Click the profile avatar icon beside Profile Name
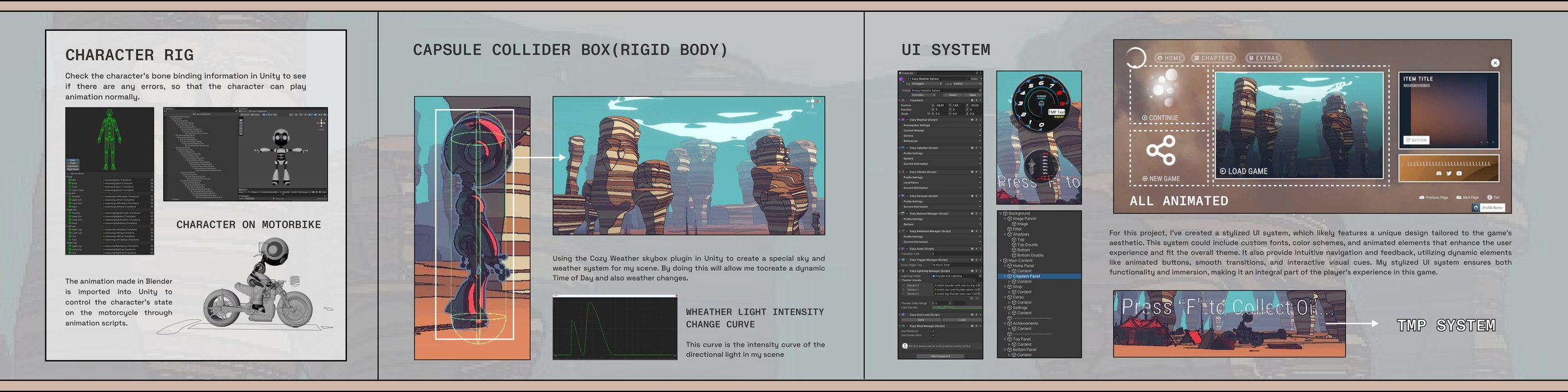This screenshot has height=392, width=1568. [1476, 208]
